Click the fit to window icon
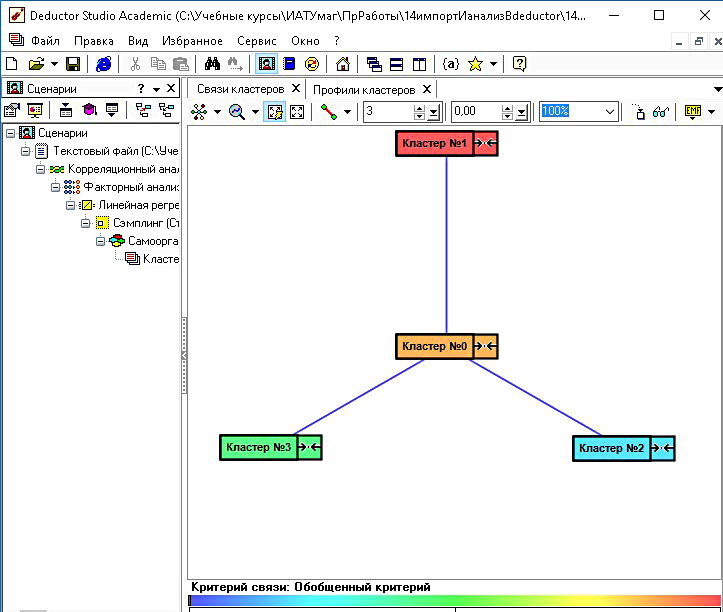Screen dimensions: 723x612 (297, 112)
